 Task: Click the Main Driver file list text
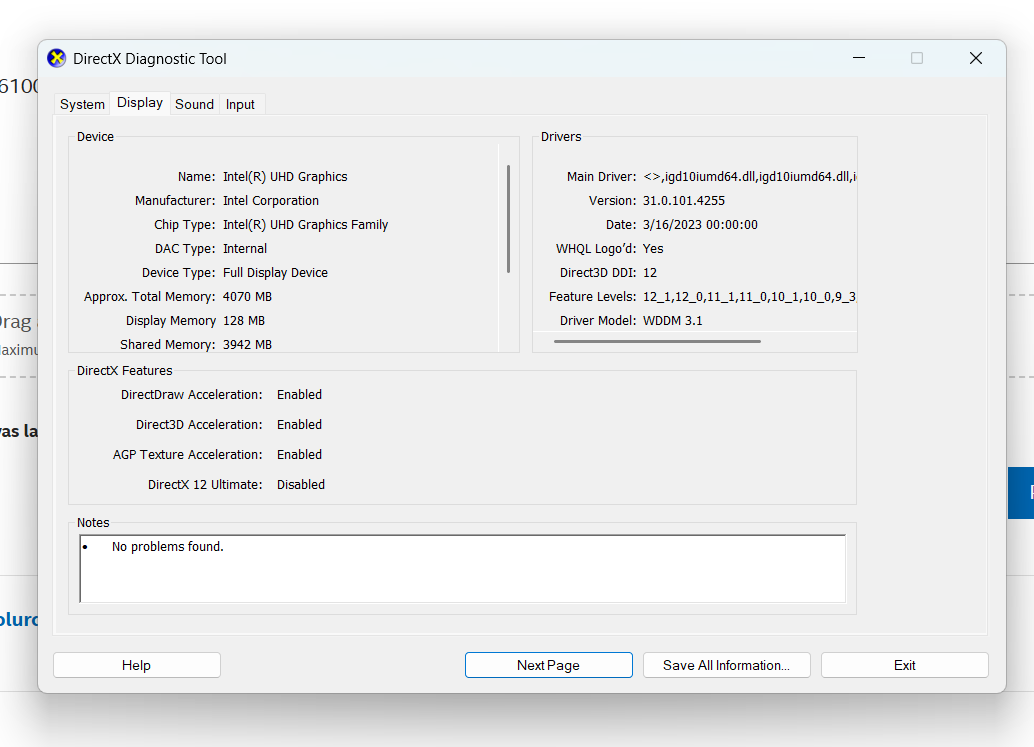pyautogui.click(x=750, y=177)
